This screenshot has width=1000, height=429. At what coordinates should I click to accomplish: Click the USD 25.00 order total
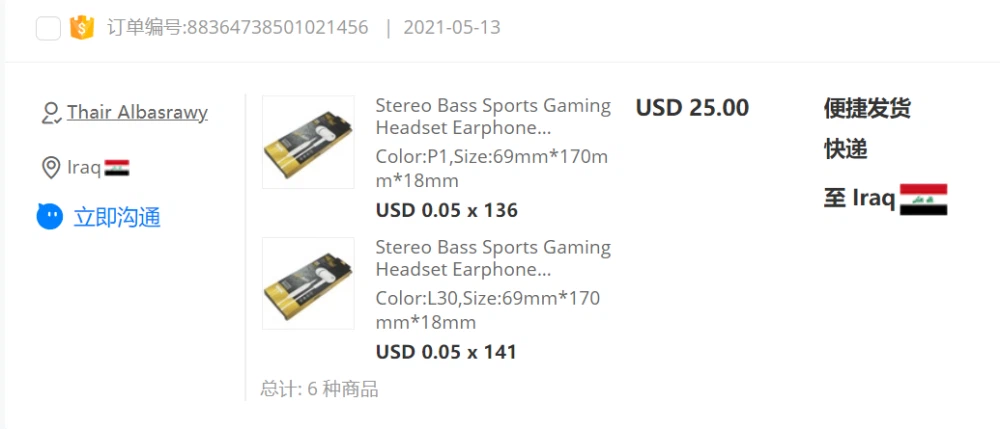pos(692,108)
